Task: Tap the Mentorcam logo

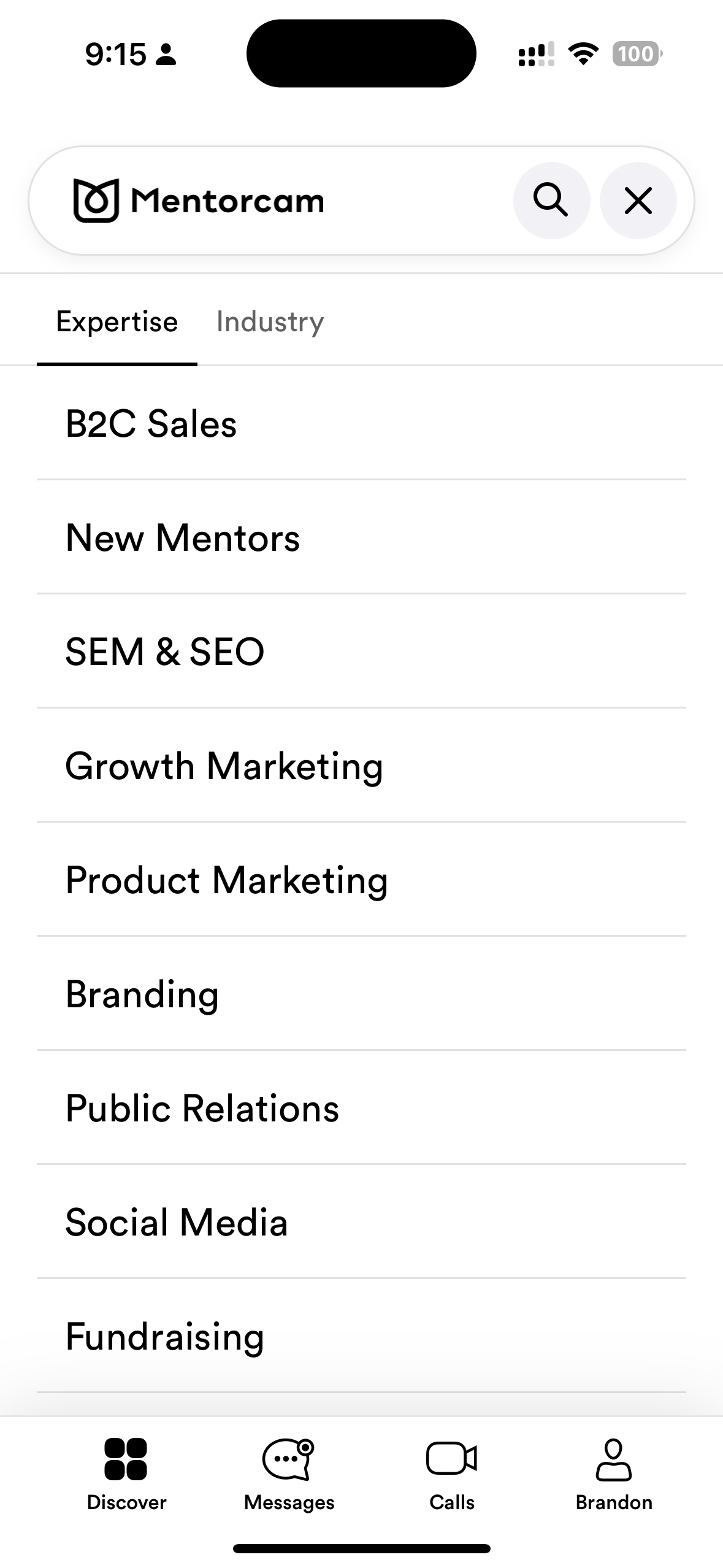Action: click(198, 201)
